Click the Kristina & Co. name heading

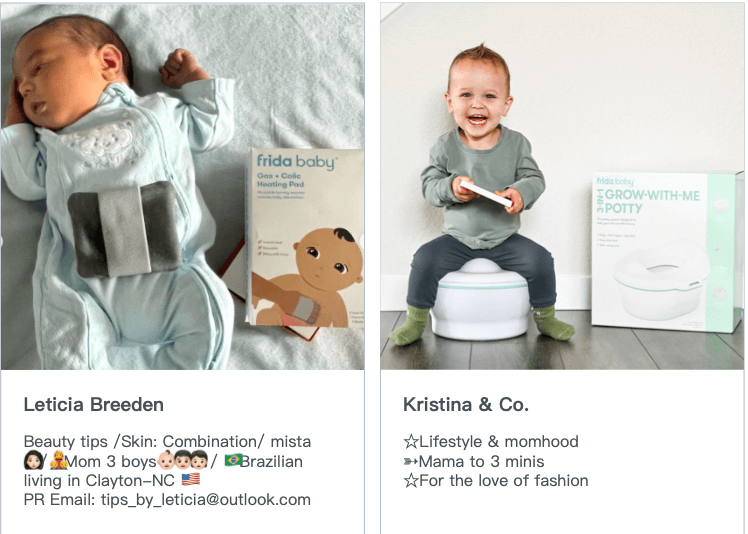[x=466, y=405]
